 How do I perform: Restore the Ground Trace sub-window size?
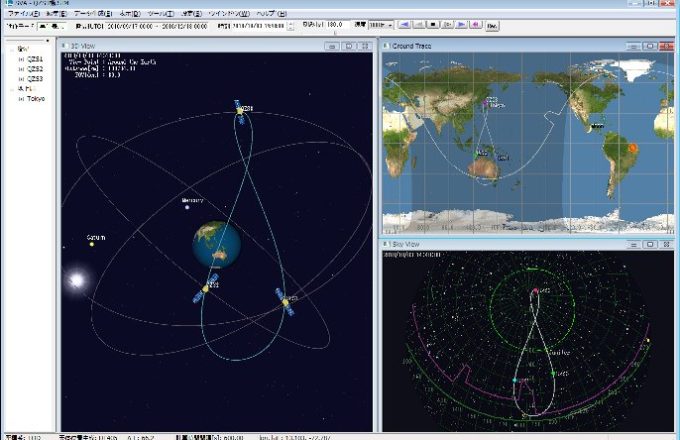click(650, 46)
